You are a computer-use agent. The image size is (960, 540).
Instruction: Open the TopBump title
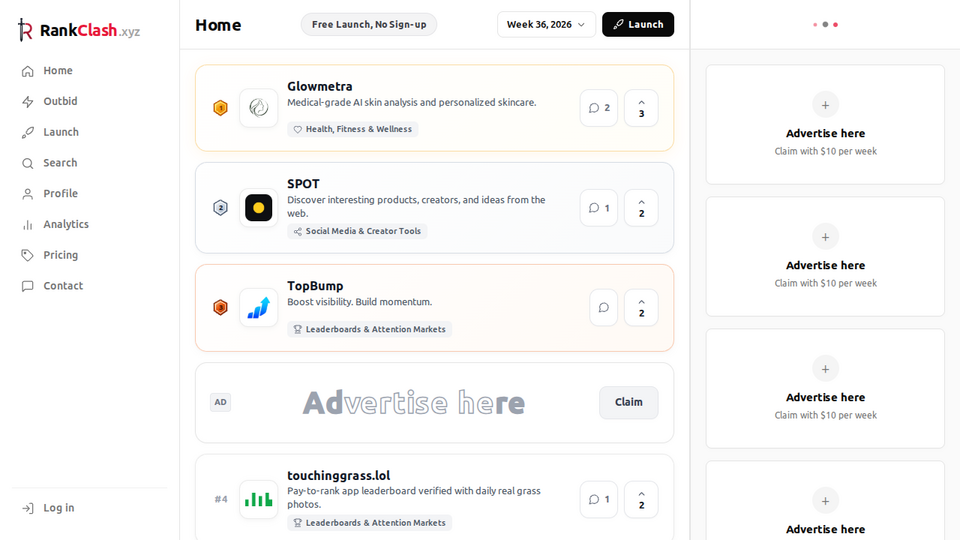coord(315,286)
